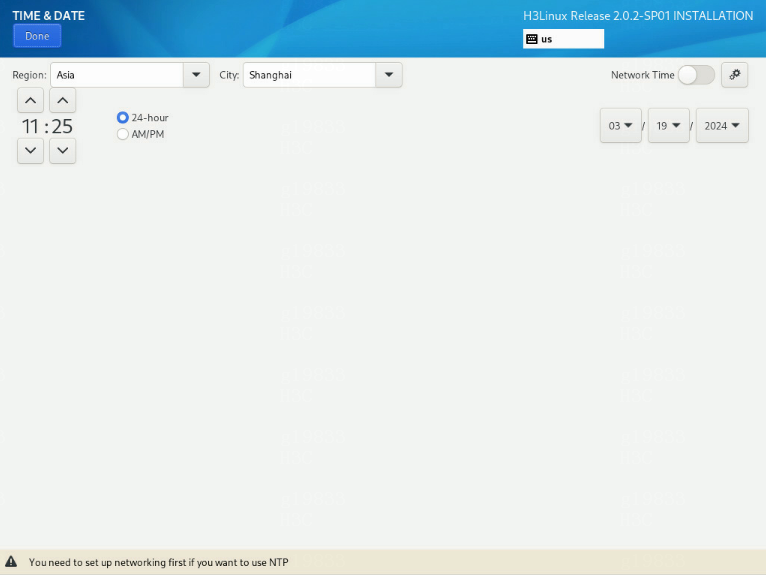Click the Done button
The image size is (766, 575).
pyautogui.click(x=37, y=36)
